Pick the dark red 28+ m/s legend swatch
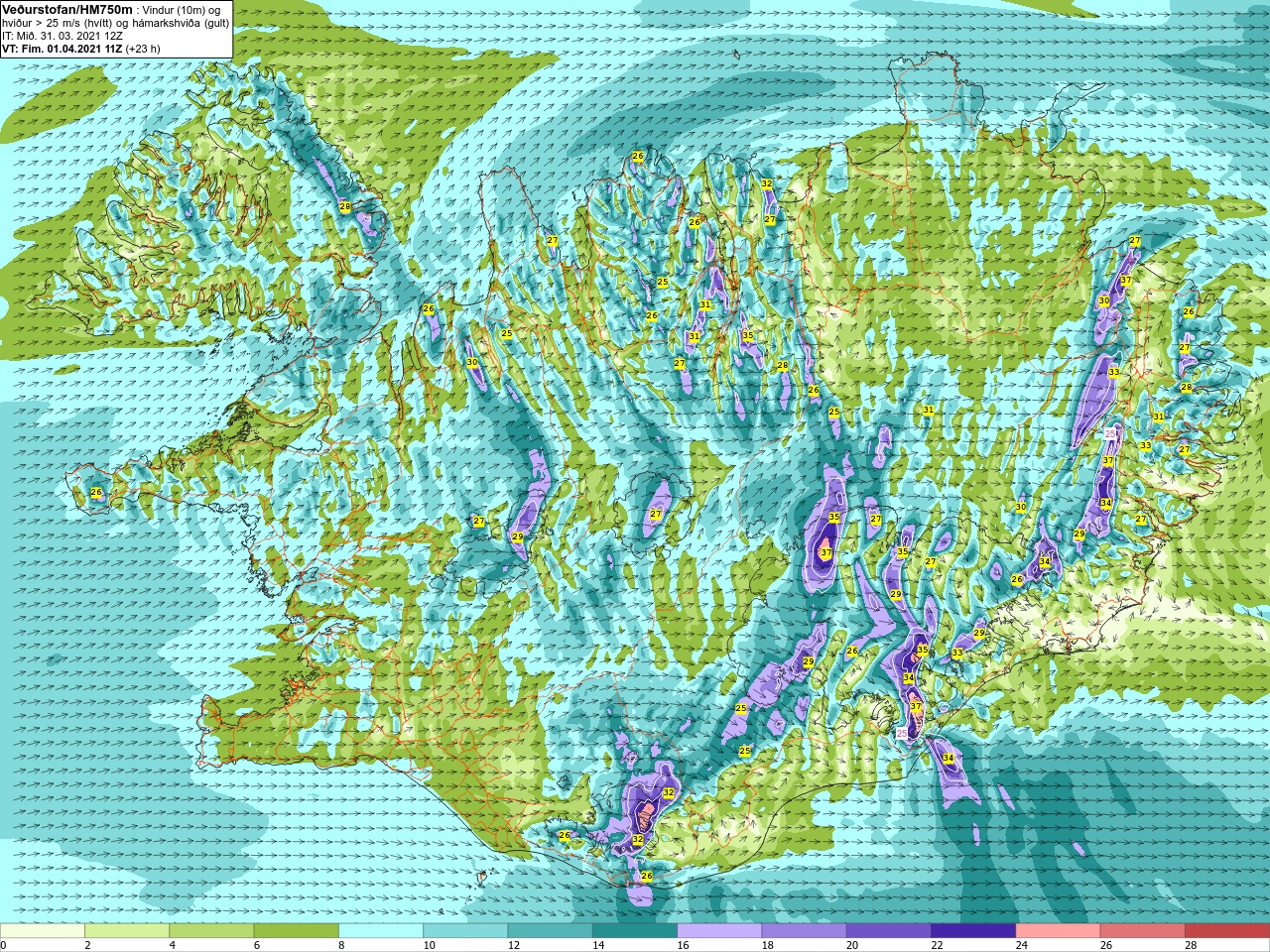 pyautogui.click(x=1227, y=931)
